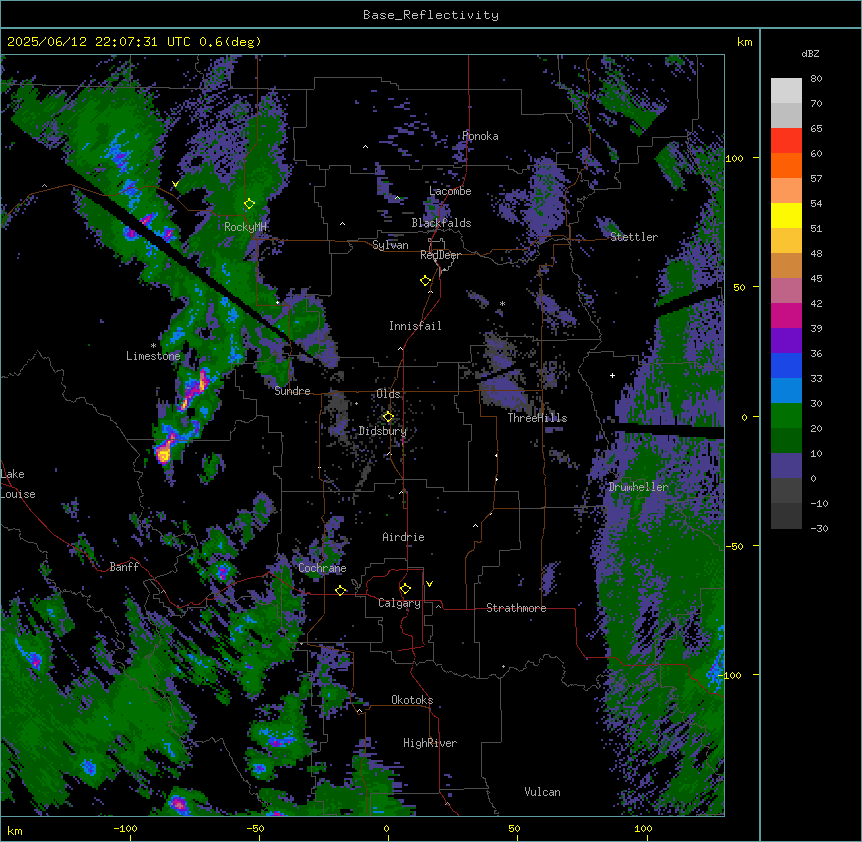Click the white plus marker north of Drumheller

[x=612, y=375]
